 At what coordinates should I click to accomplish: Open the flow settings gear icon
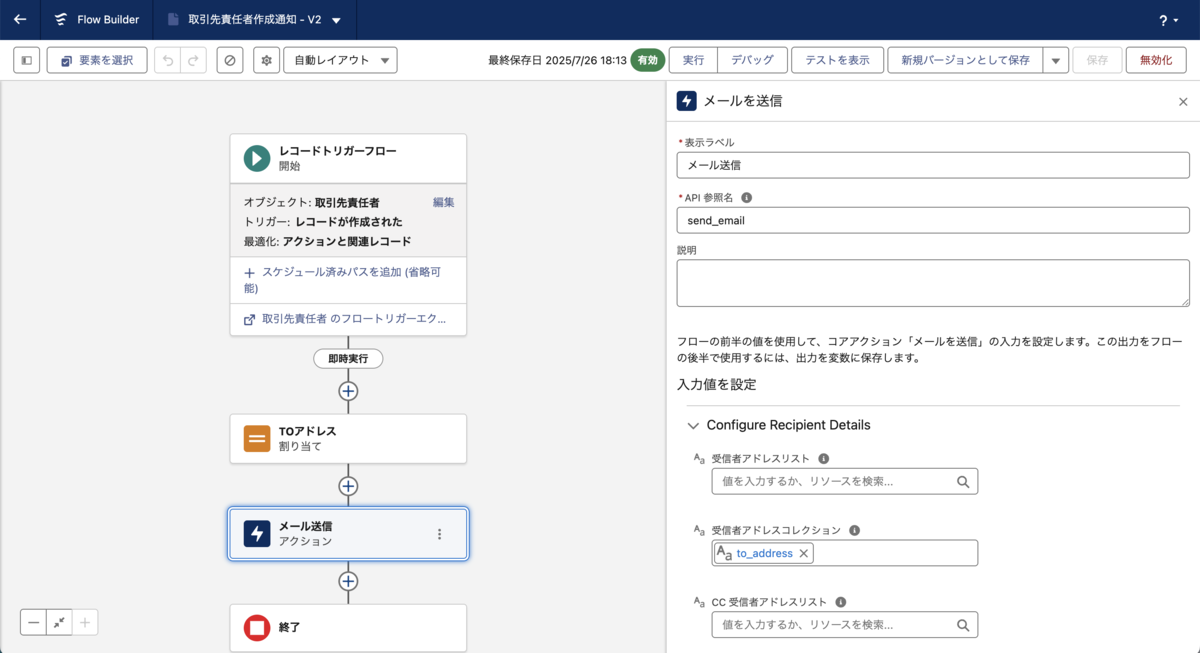coord(266,60)
